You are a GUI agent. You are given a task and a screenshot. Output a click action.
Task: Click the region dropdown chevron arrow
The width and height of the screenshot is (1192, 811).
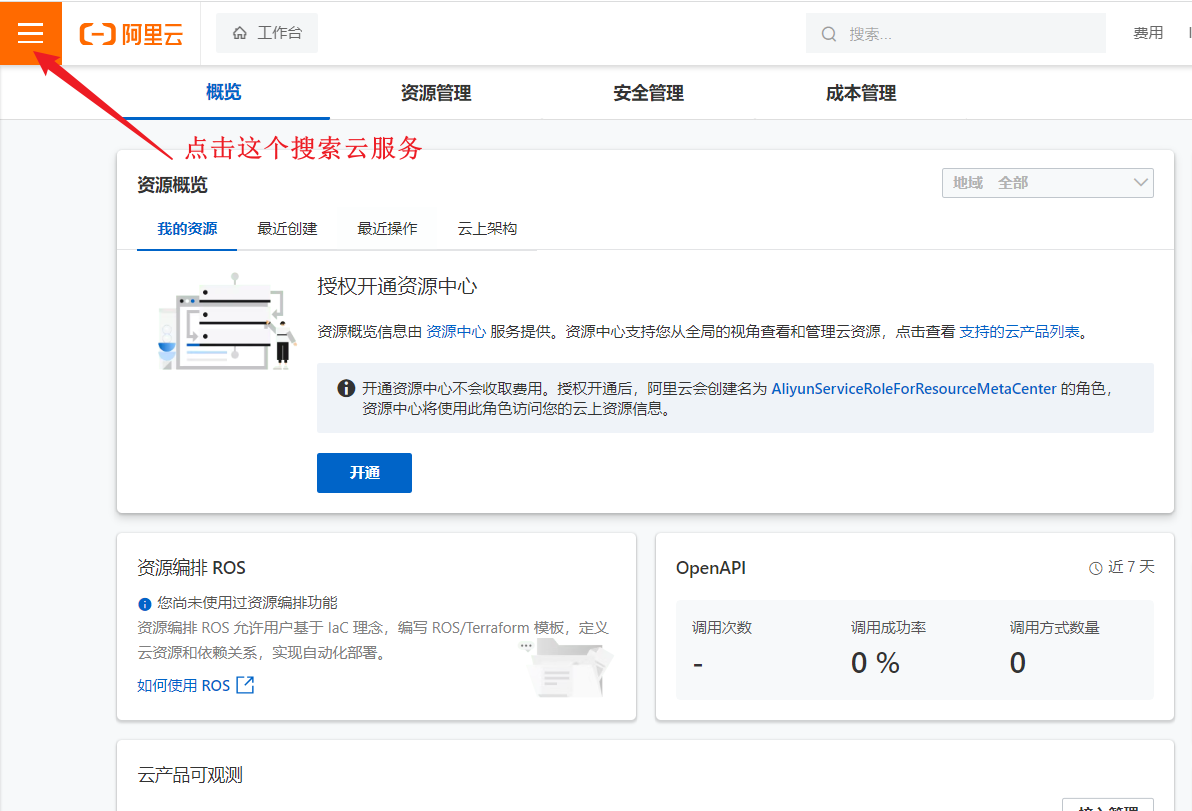(x=1140, y=182)
